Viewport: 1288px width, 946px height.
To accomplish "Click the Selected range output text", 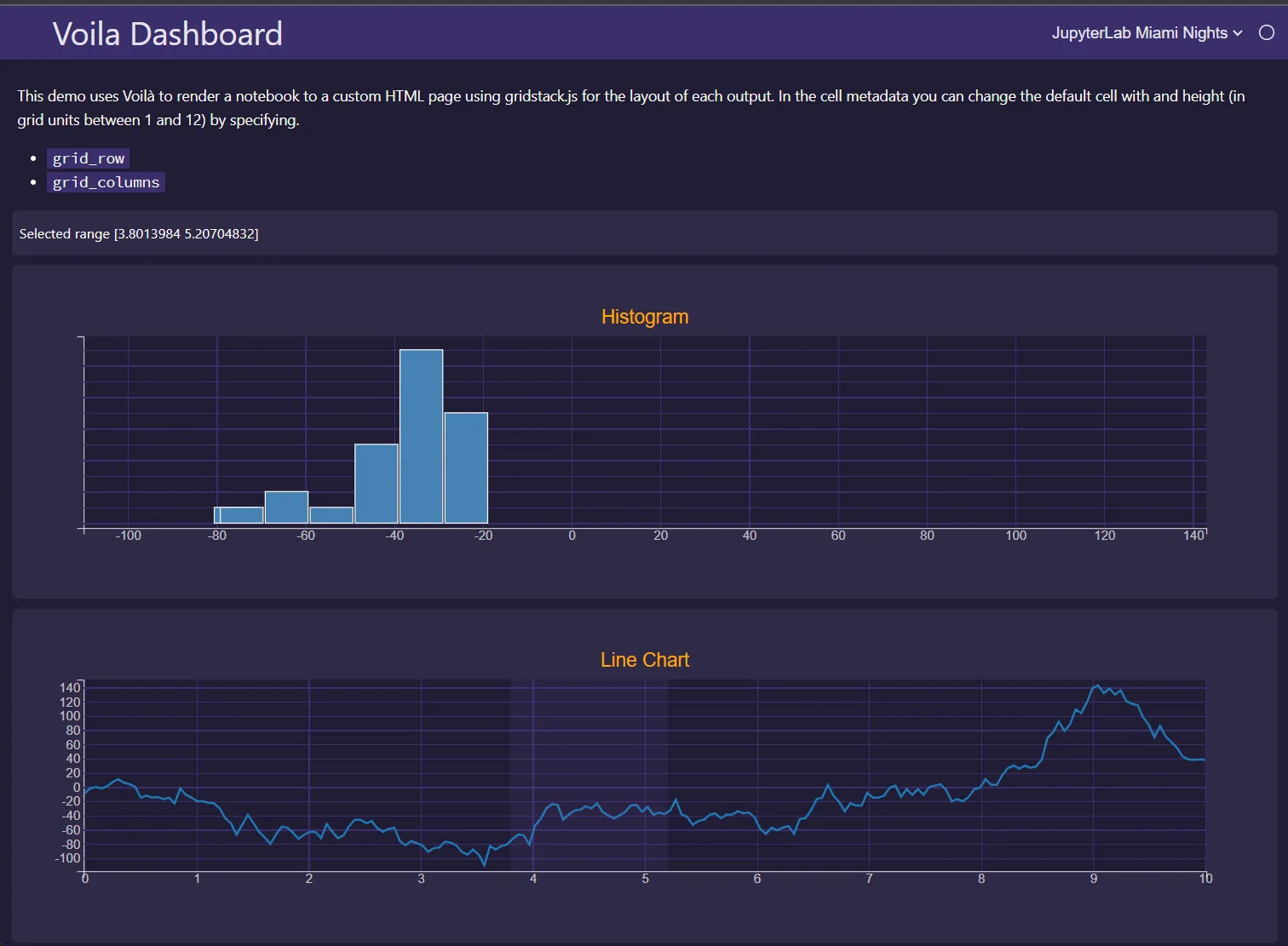I will tap(139, 233).
